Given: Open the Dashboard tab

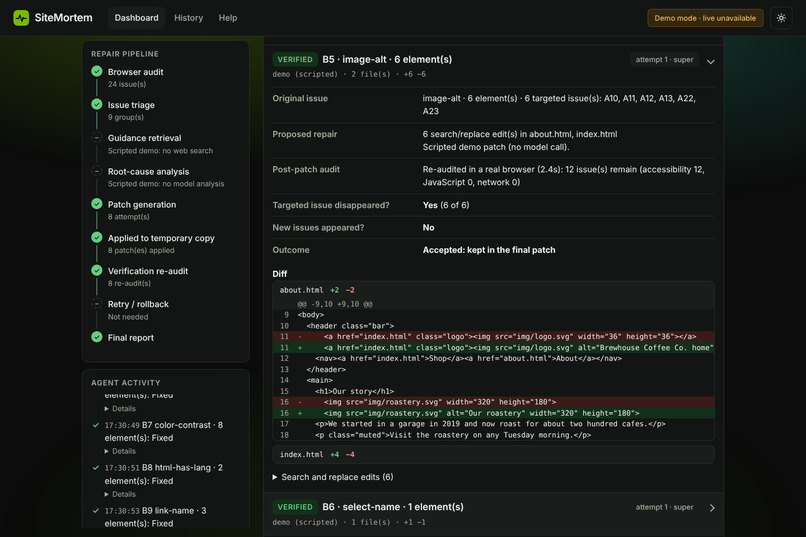Looking at the screenshot, I should point(136,18).
